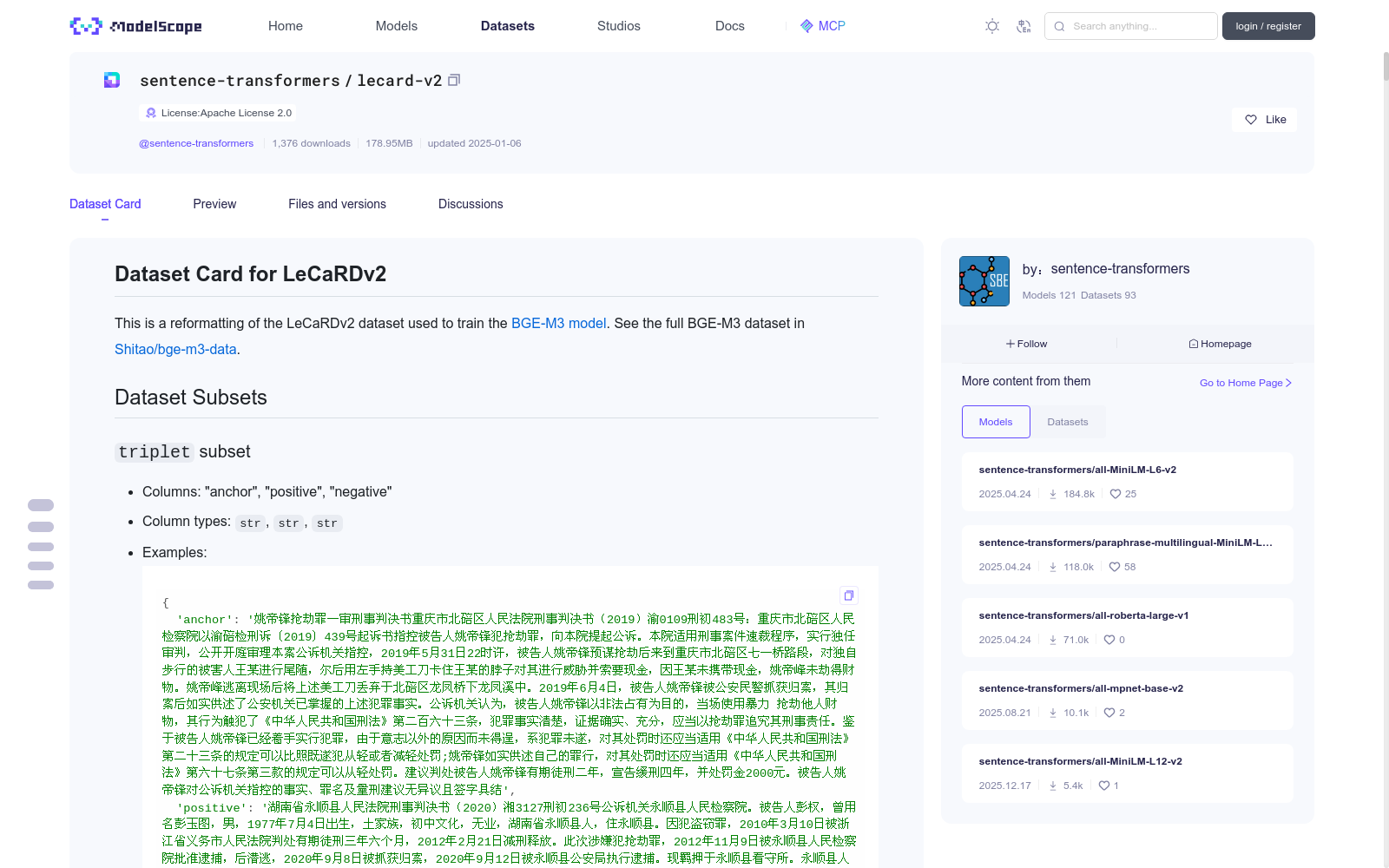The width and height of the screenshot is (1389, 868).
Task: Click the 'updated 2025-01-06' text
Action: coord(474,143)
